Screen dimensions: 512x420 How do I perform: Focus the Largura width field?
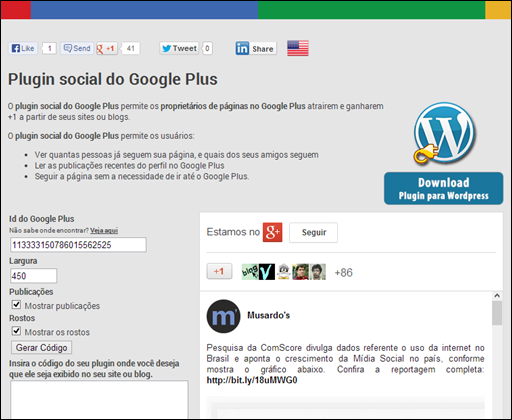[33, 276]
